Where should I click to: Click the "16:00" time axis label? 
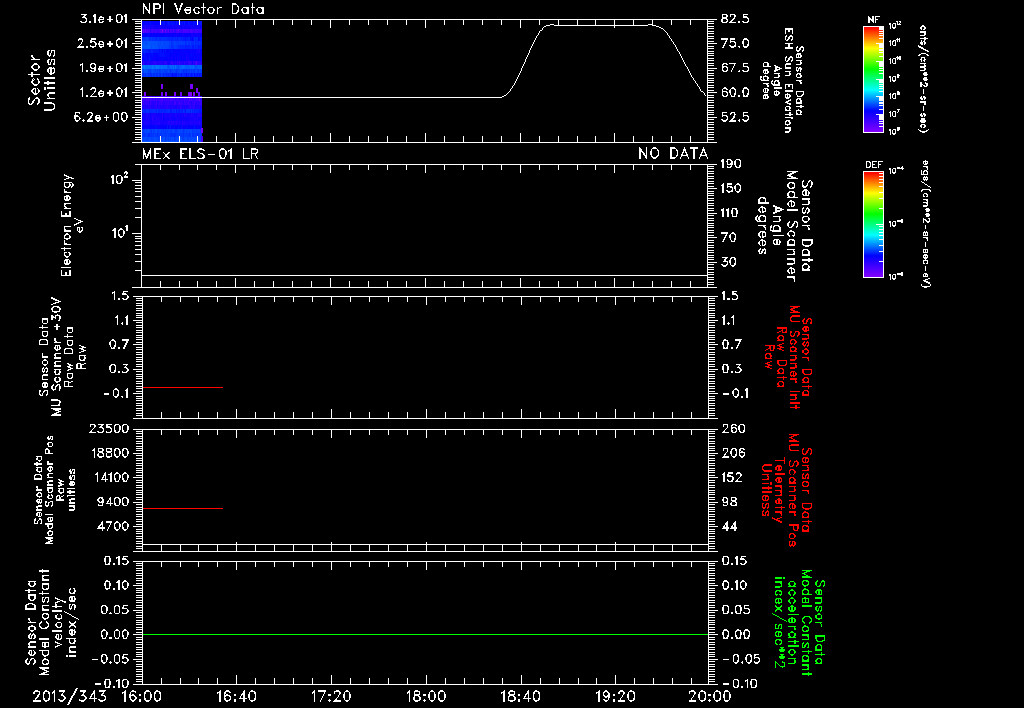pos(142,696)
